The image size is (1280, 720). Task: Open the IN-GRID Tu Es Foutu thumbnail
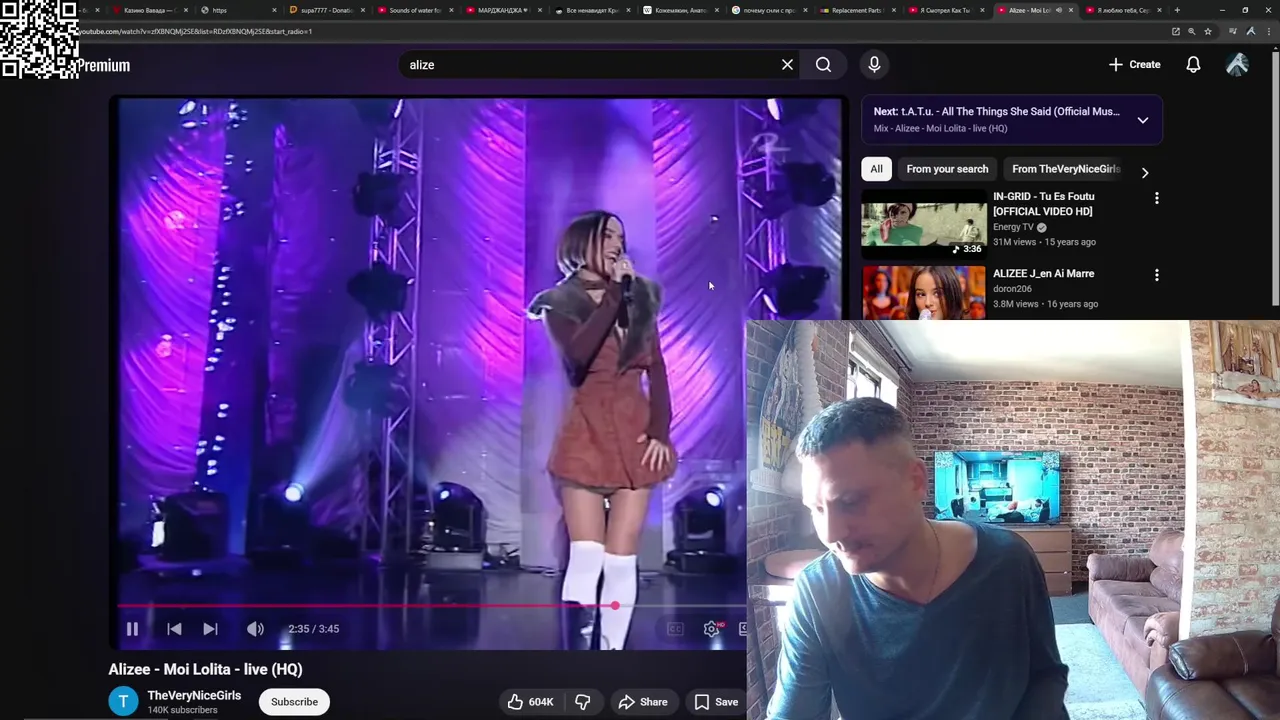(924, 224)
